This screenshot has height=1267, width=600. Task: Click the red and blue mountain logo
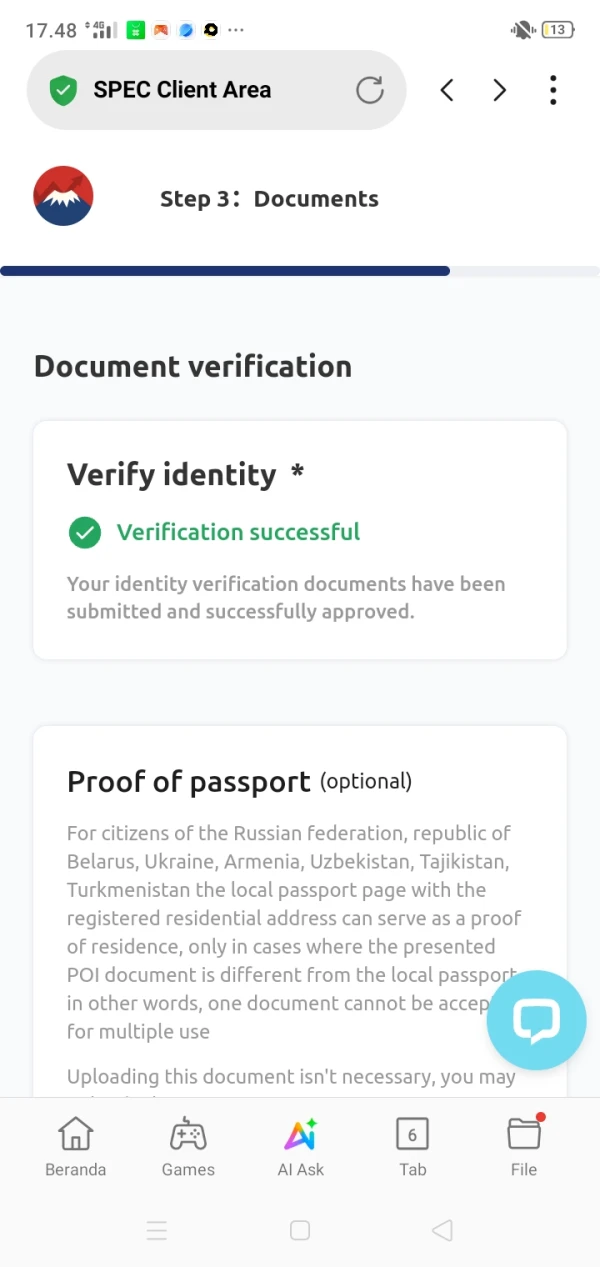point(63,196)
